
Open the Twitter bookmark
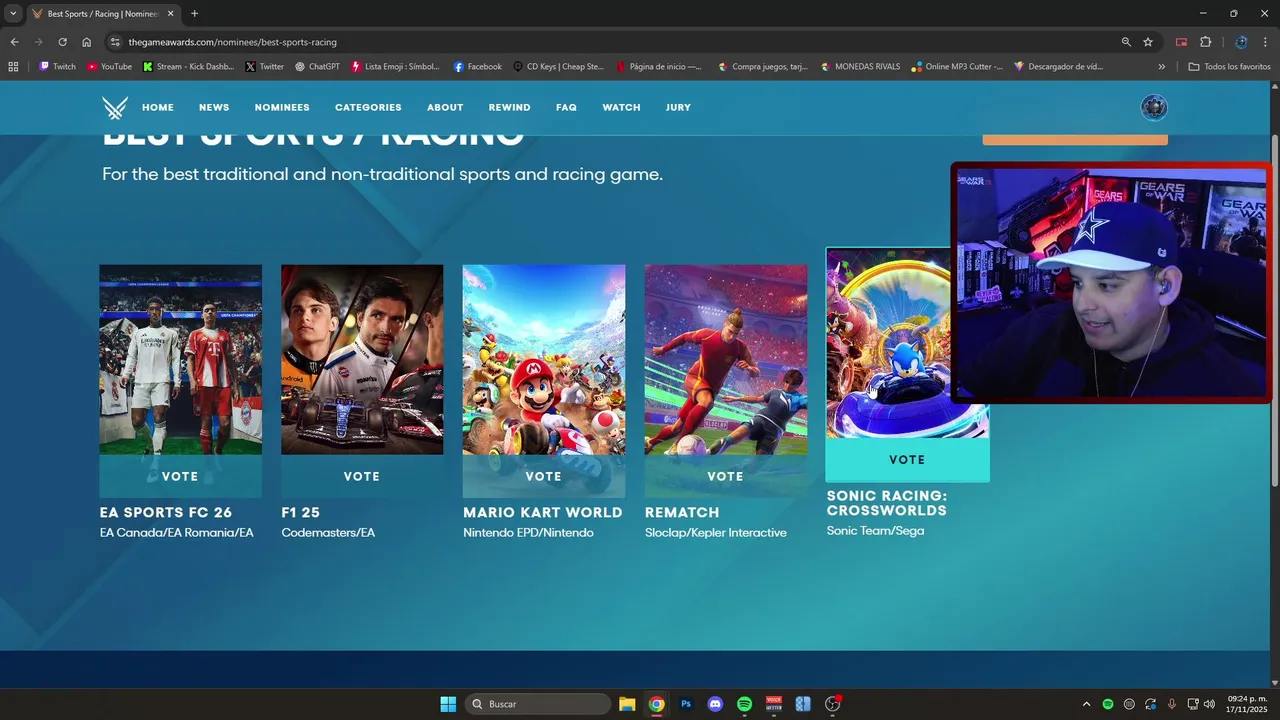[265, 67]
